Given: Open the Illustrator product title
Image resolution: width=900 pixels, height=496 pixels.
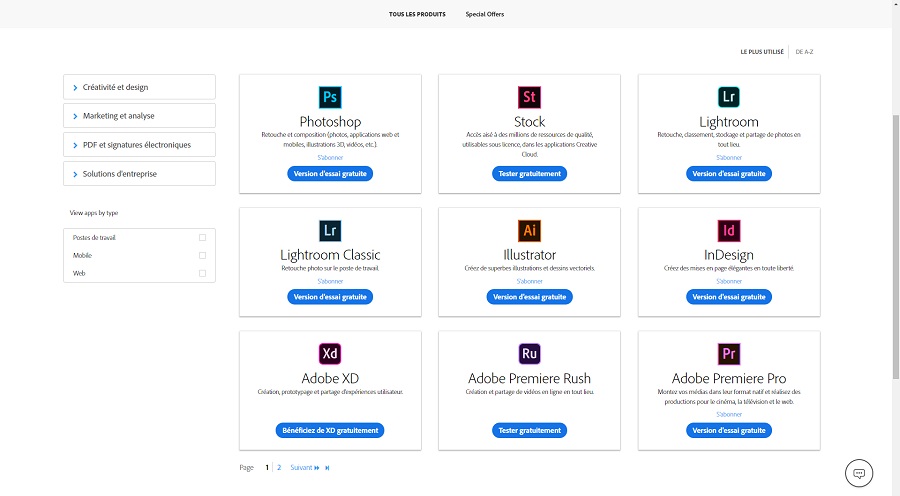Looking at the screenshot, I should click(x=529, y=255).
